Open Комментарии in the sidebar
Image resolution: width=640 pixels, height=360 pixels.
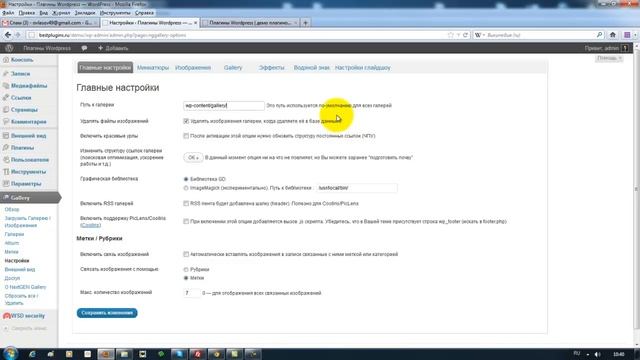(x=29, y=122)
